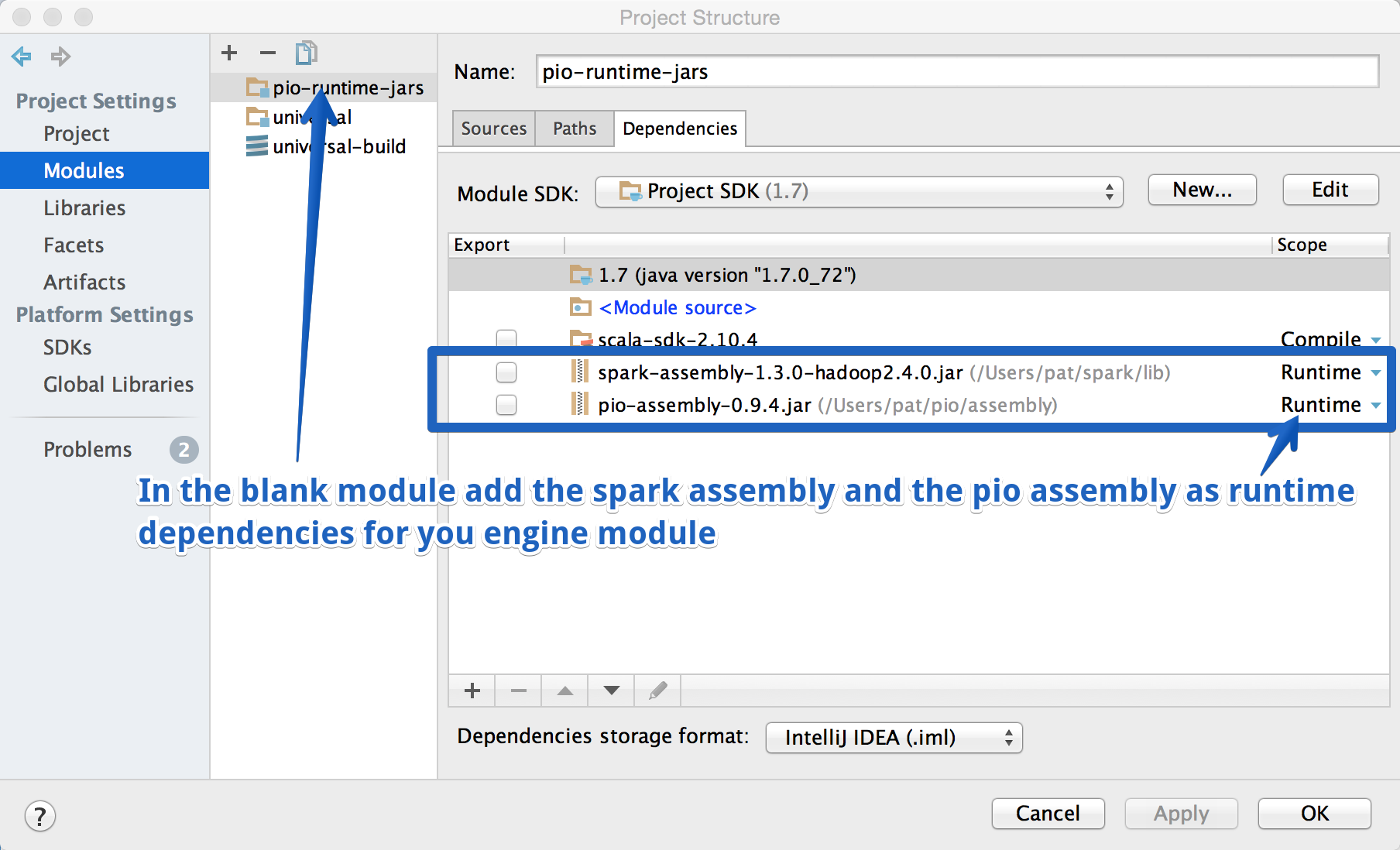Copy the selected module

click(306, 53)
